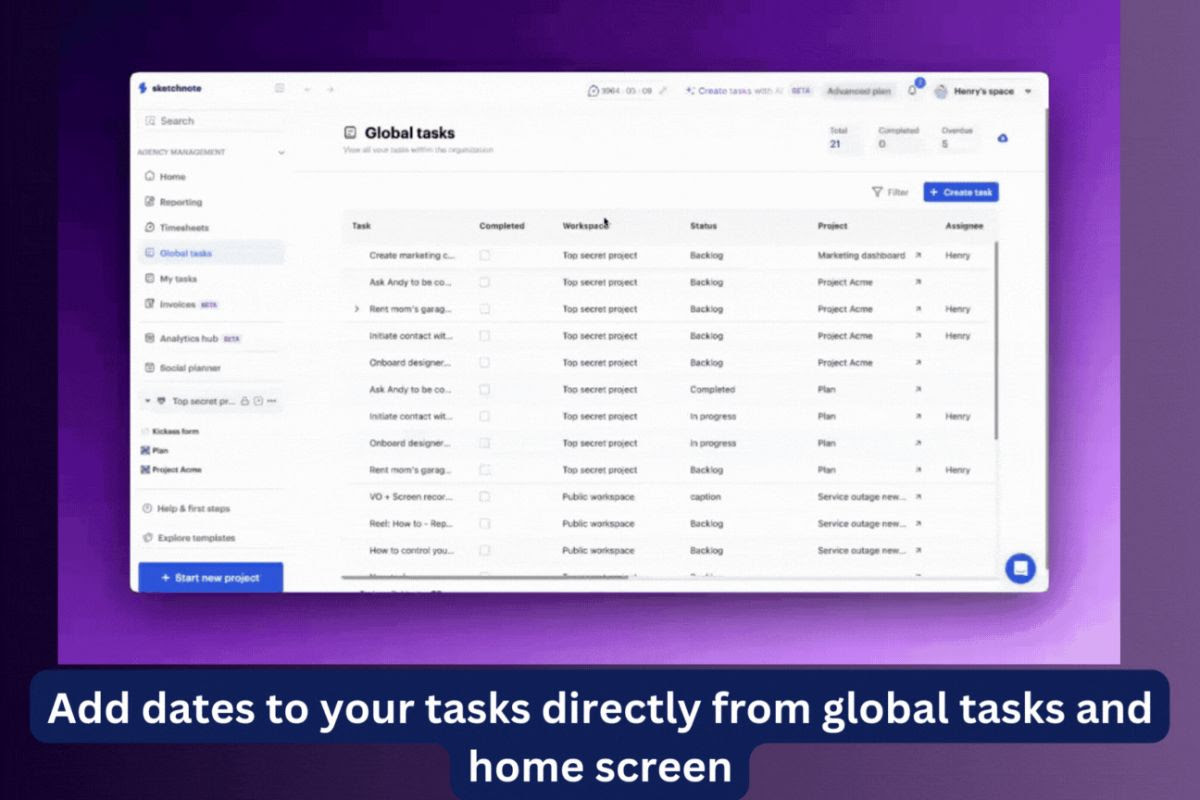Open Marketing dashboard project arrow link
Screen dimensions: 1200x800
pos(917,256)
